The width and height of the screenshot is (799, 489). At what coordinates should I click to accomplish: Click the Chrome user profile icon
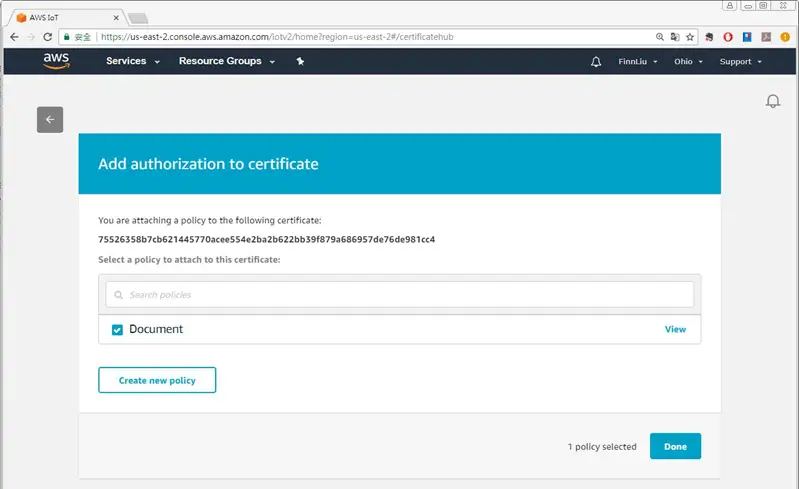click(730, 6)
